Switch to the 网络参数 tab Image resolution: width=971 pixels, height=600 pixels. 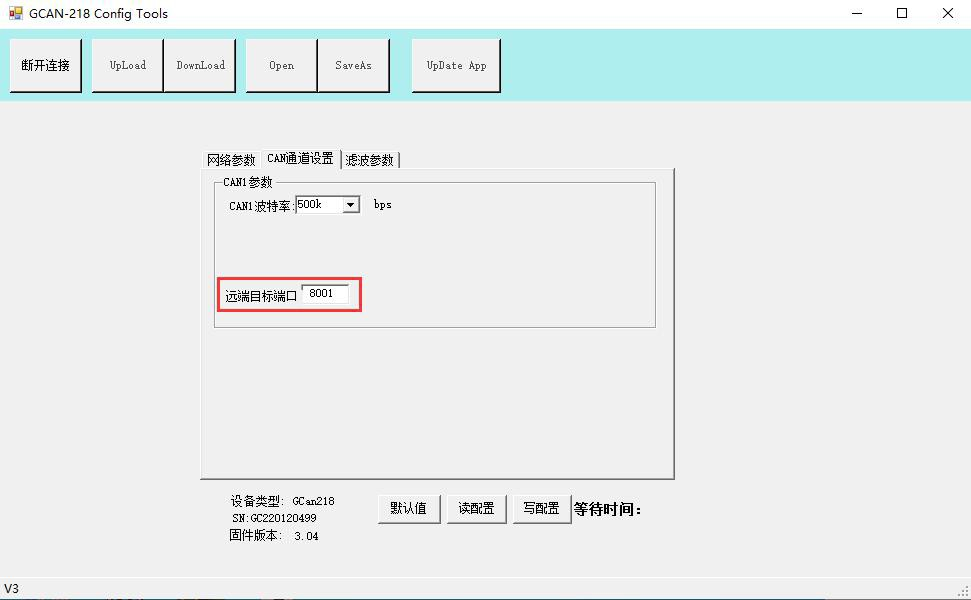click(231, 160)
